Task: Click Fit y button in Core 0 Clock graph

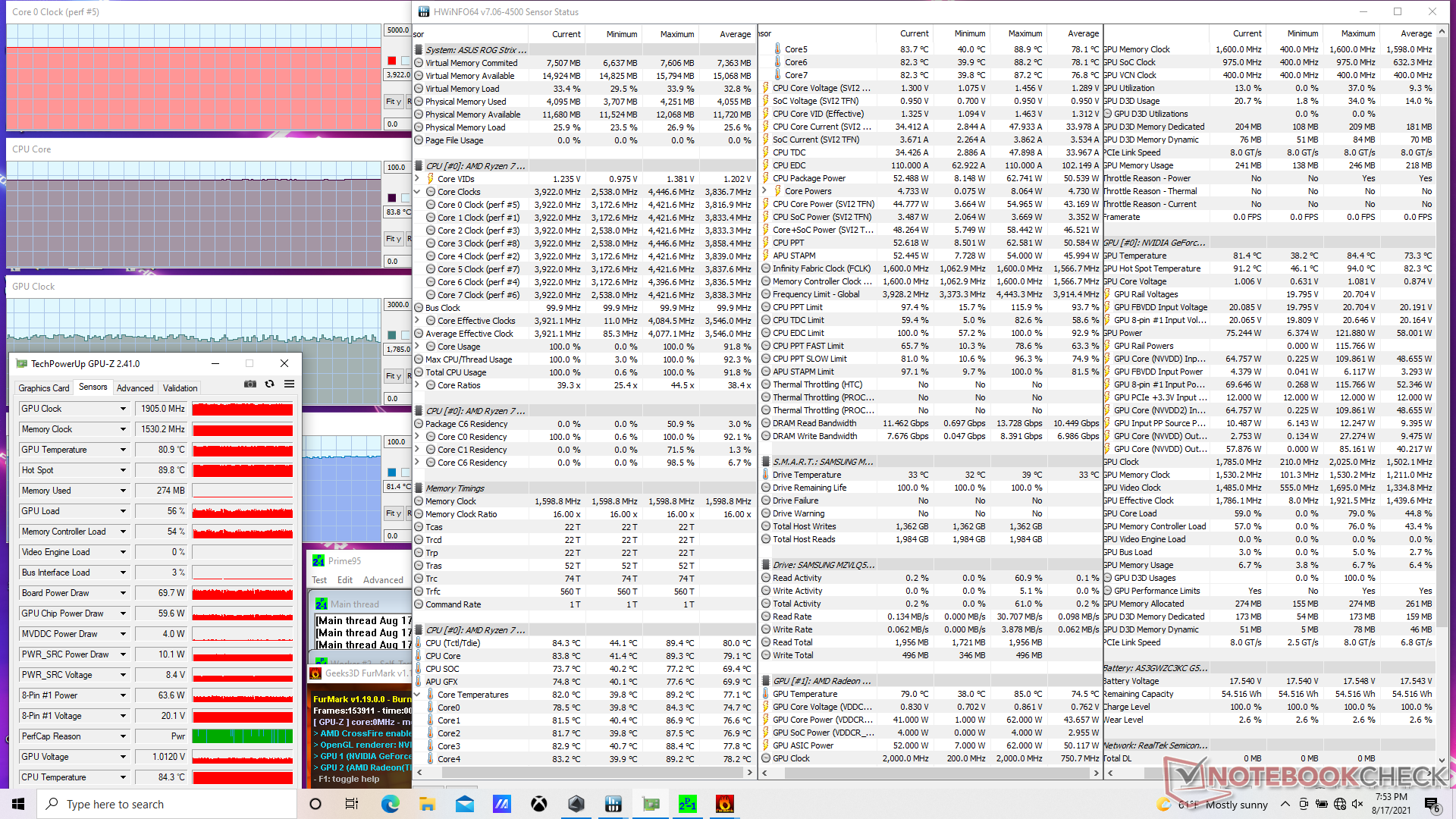Action: (x=393, y=102)
